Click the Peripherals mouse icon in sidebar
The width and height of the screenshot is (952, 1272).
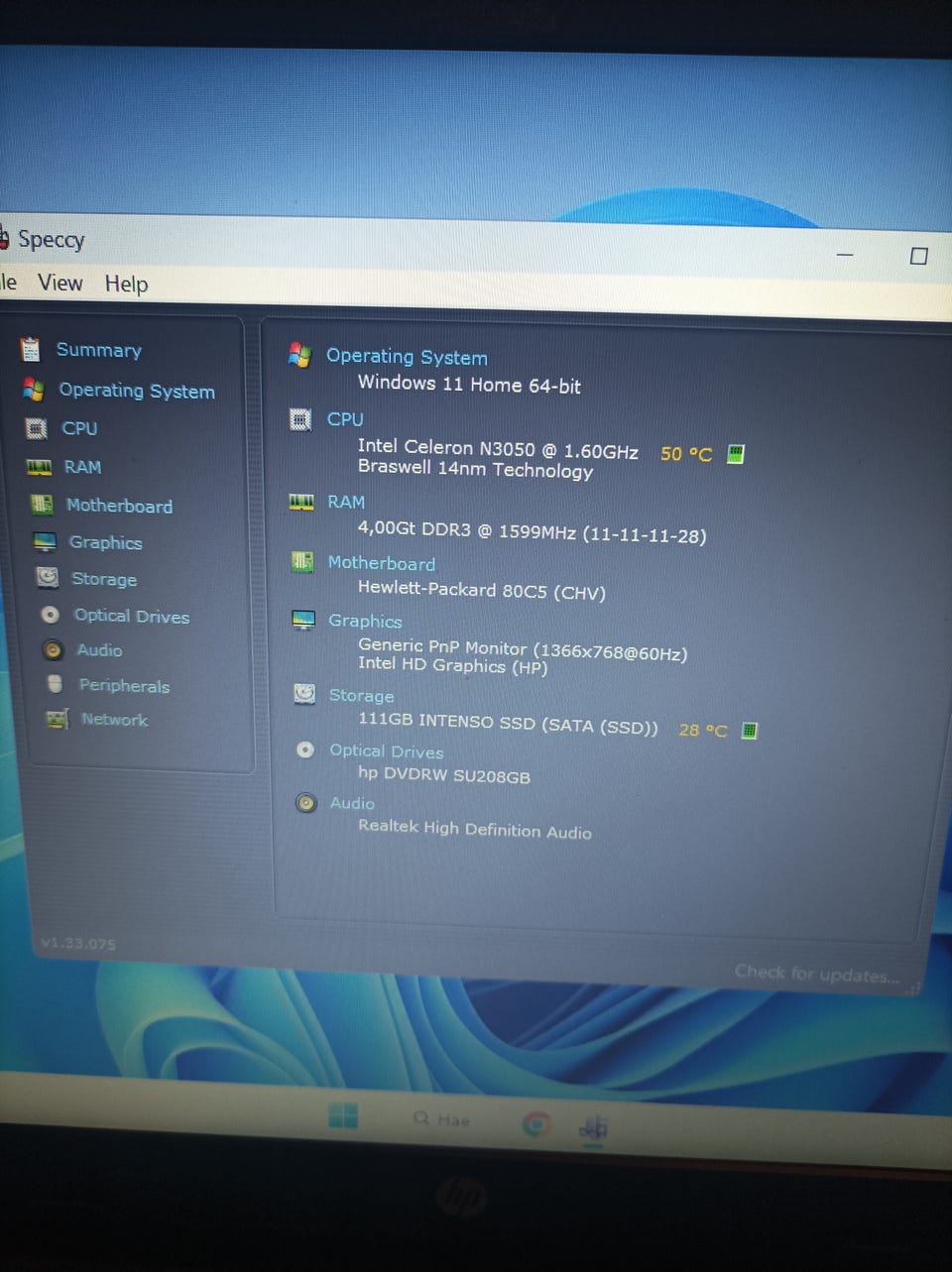pos(56,684)
